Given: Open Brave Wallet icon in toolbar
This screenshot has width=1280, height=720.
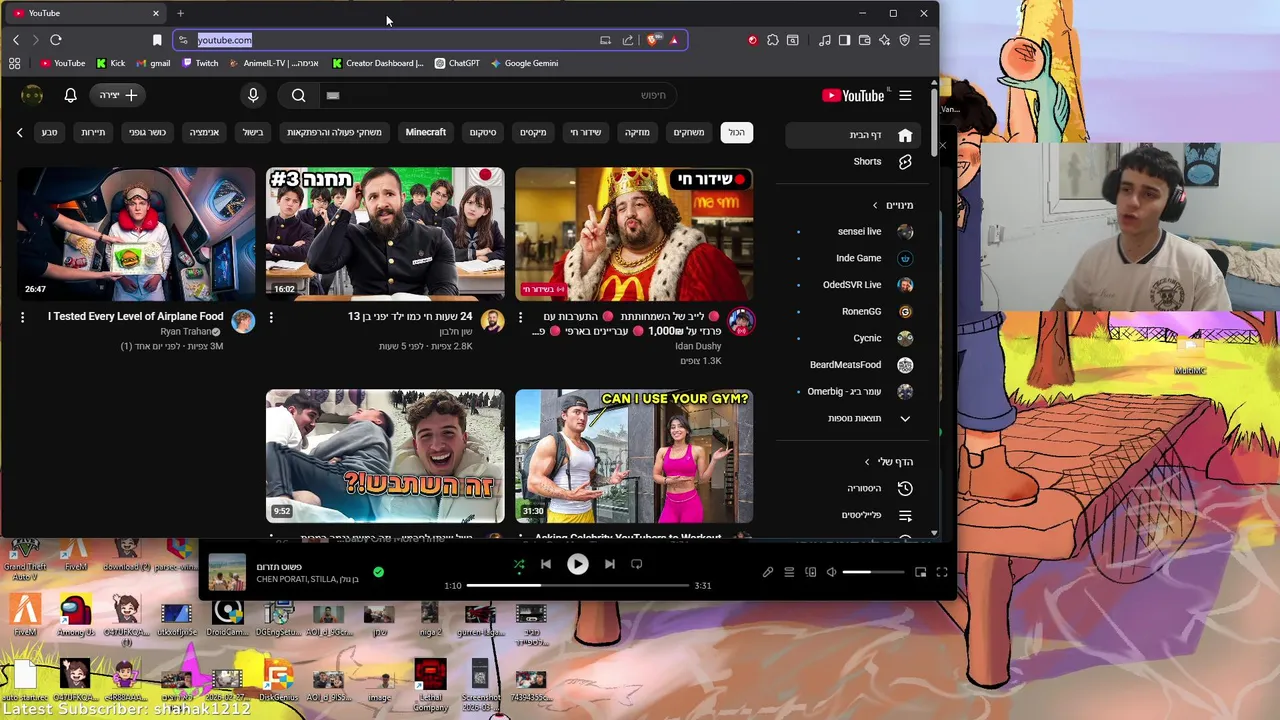Looking at the screenshot, I should (x=865, y=40).
